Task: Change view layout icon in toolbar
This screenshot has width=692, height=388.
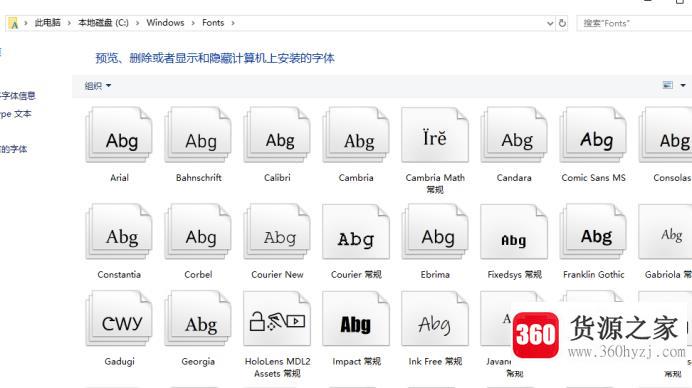Action: click(668, 85)
